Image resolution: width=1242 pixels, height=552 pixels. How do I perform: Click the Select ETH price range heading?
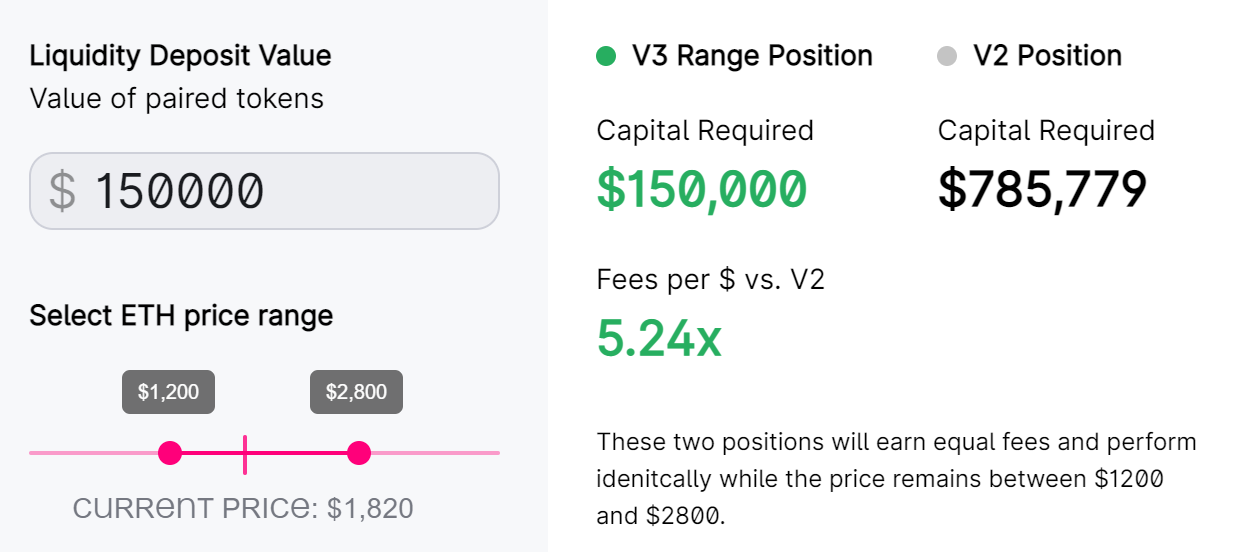click(181, 316)
